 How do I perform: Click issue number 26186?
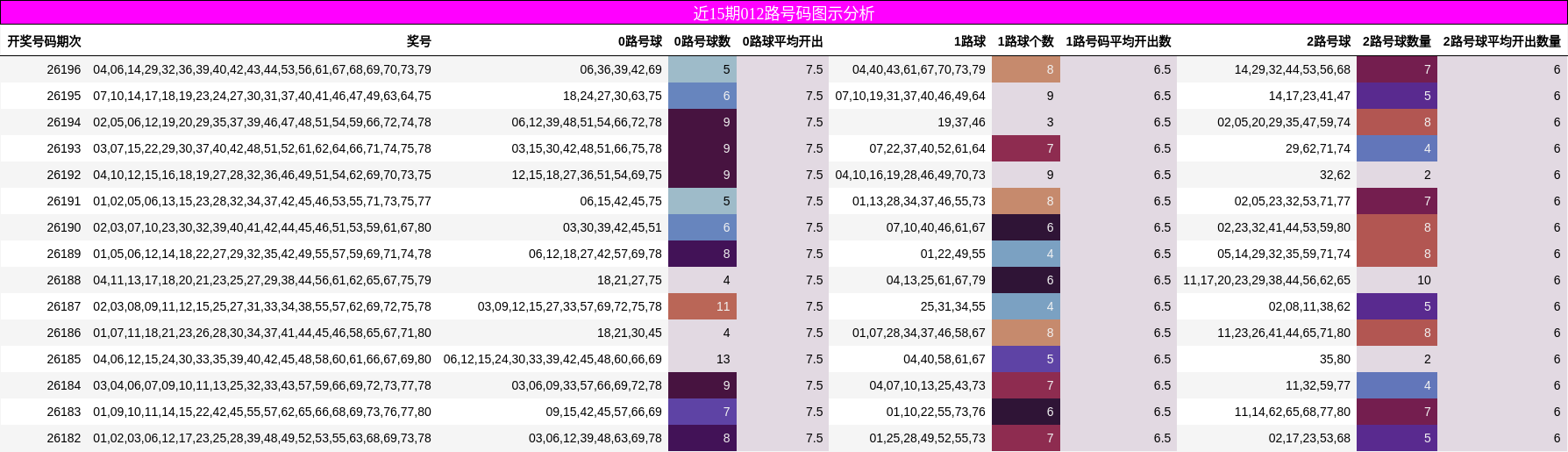tap(64, 333)
